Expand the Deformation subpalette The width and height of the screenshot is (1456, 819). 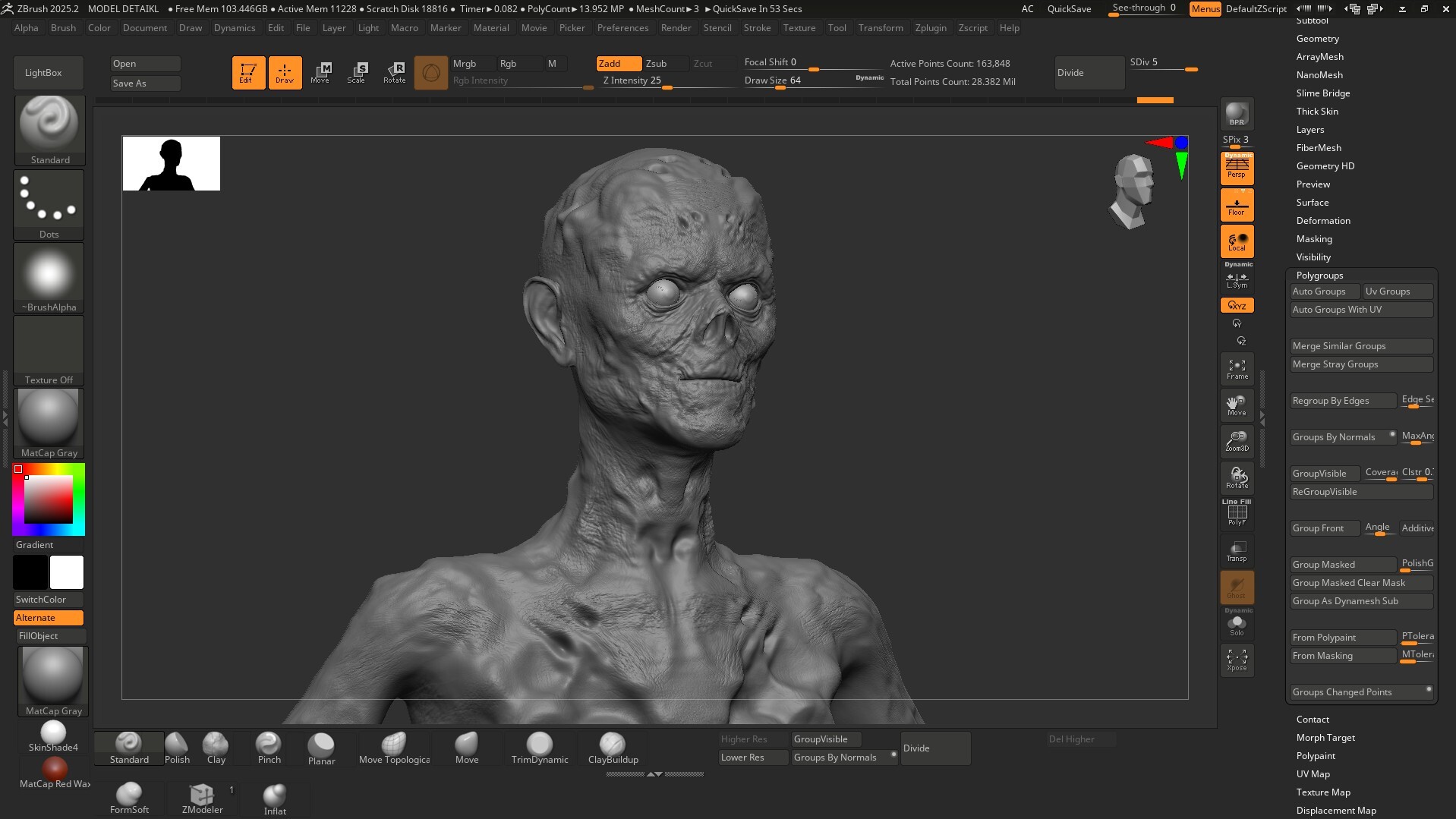coord(1322,221)
